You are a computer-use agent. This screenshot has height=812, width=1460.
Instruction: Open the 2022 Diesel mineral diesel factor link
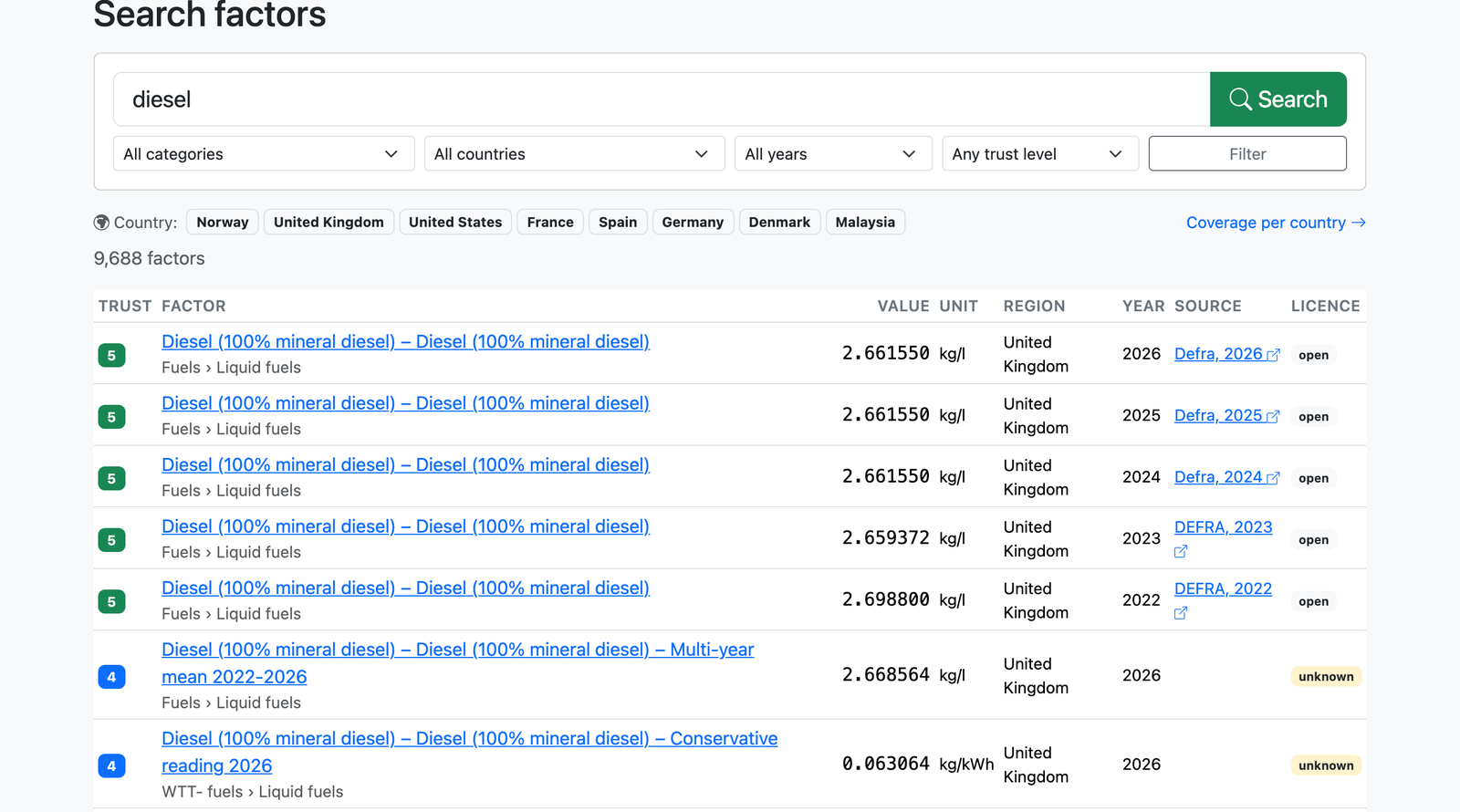click(x=405, y=588)
